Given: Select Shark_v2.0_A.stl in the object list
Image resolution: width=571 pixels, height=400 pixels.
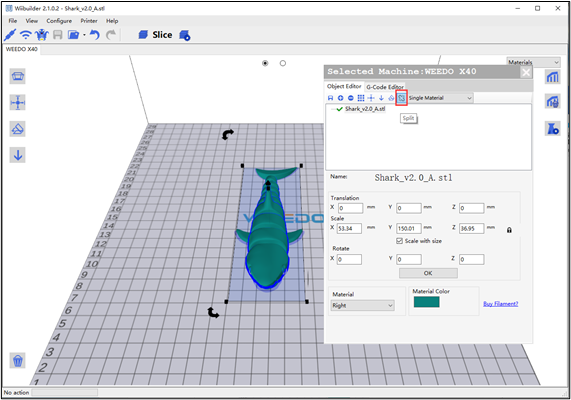Looking at the screenshot, I should [x=365, y=109].
